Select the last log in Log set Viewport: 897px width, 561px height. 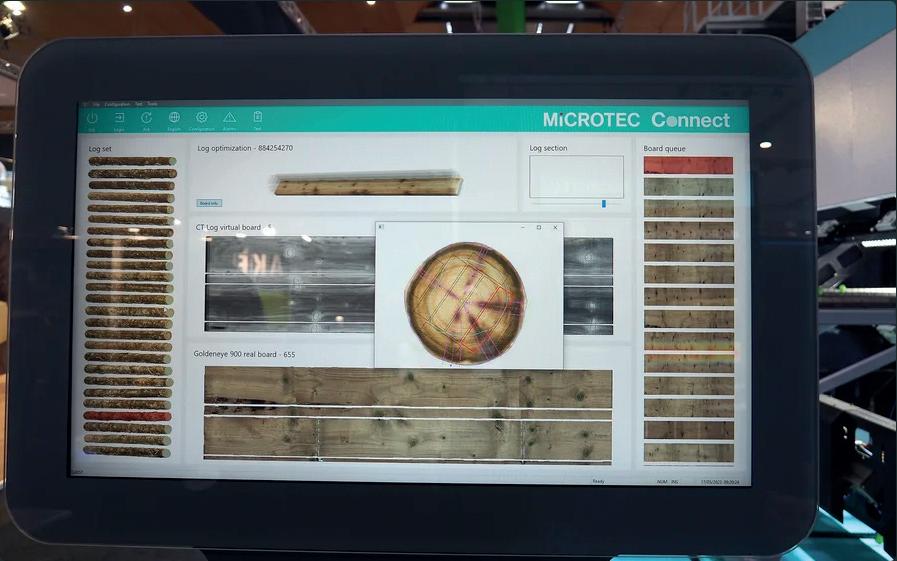pyautogui.click(x=127, y=452)
